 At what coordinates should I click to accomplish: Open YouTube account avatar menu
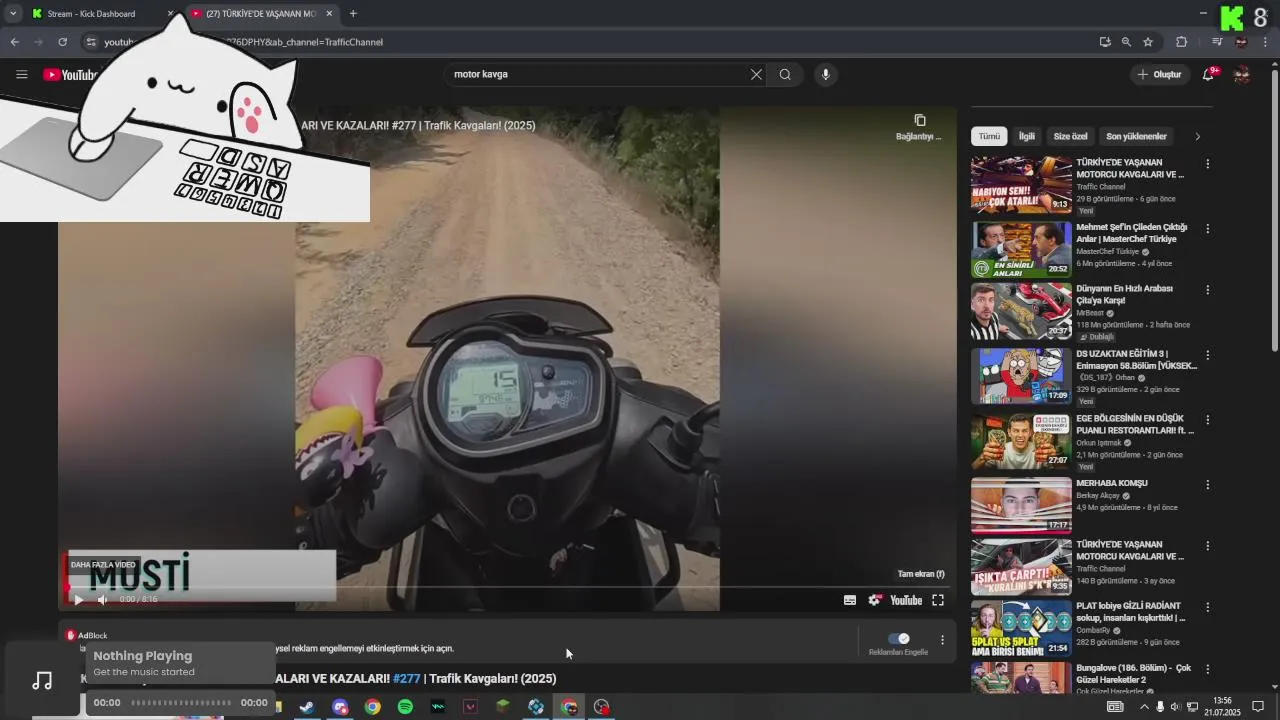[x=1242, y=74]
